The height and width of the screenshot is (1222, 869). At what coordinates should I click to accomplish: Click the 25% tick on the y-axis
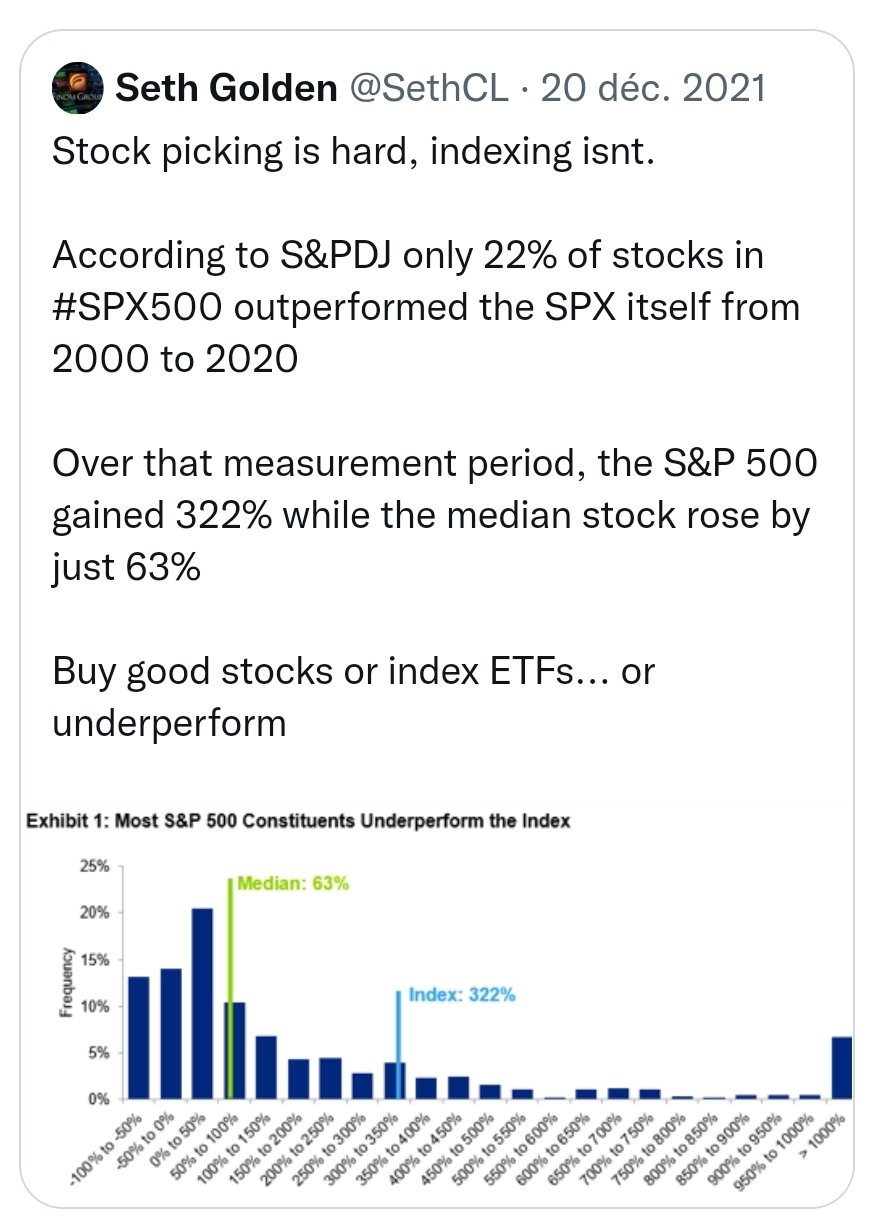click(96, 866)
